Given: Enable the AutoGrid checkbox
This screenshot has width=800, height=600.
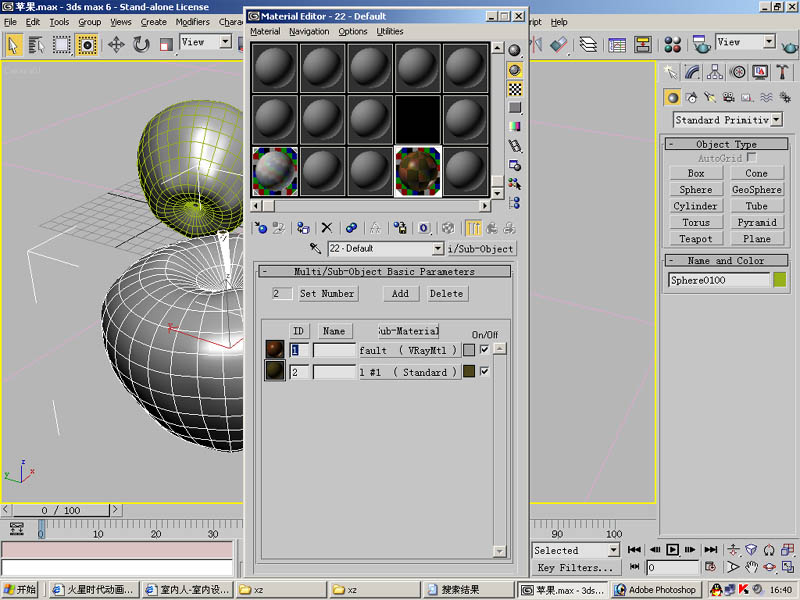Looking at the screenshot, I should point(751,158).
